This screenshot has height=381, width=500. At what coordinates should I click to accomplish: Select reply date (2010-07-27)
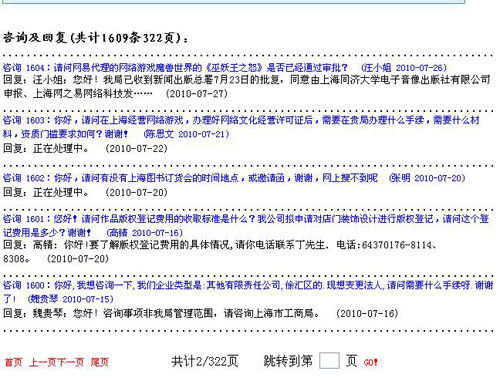point(197,94)
